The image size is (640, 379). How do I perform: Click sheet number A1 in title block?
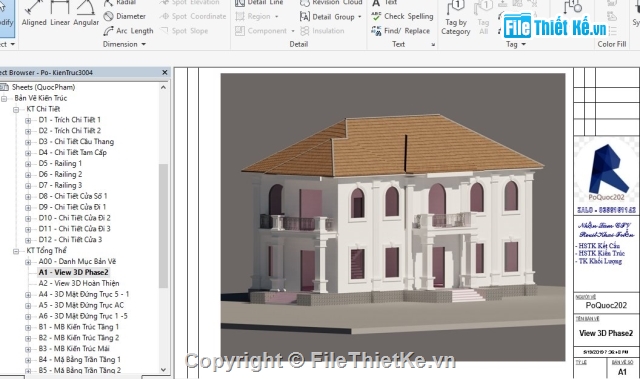[x=622, y=372]
